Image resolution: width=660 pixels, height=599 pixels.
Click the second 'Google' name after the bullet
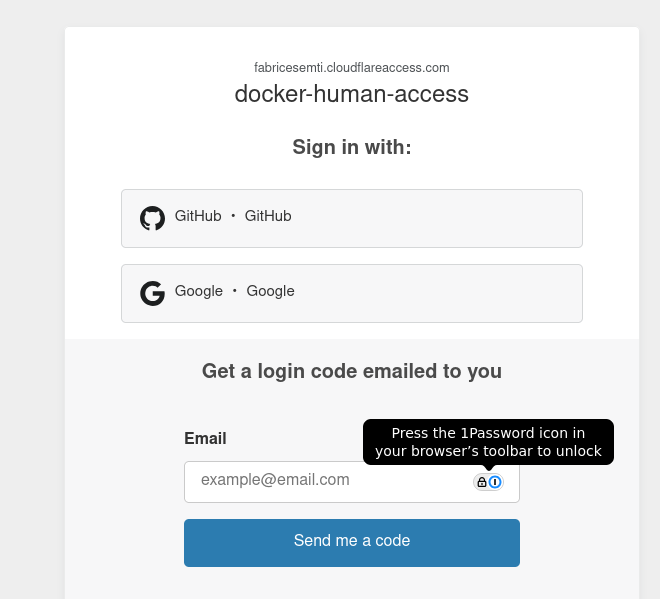[270, 291]
